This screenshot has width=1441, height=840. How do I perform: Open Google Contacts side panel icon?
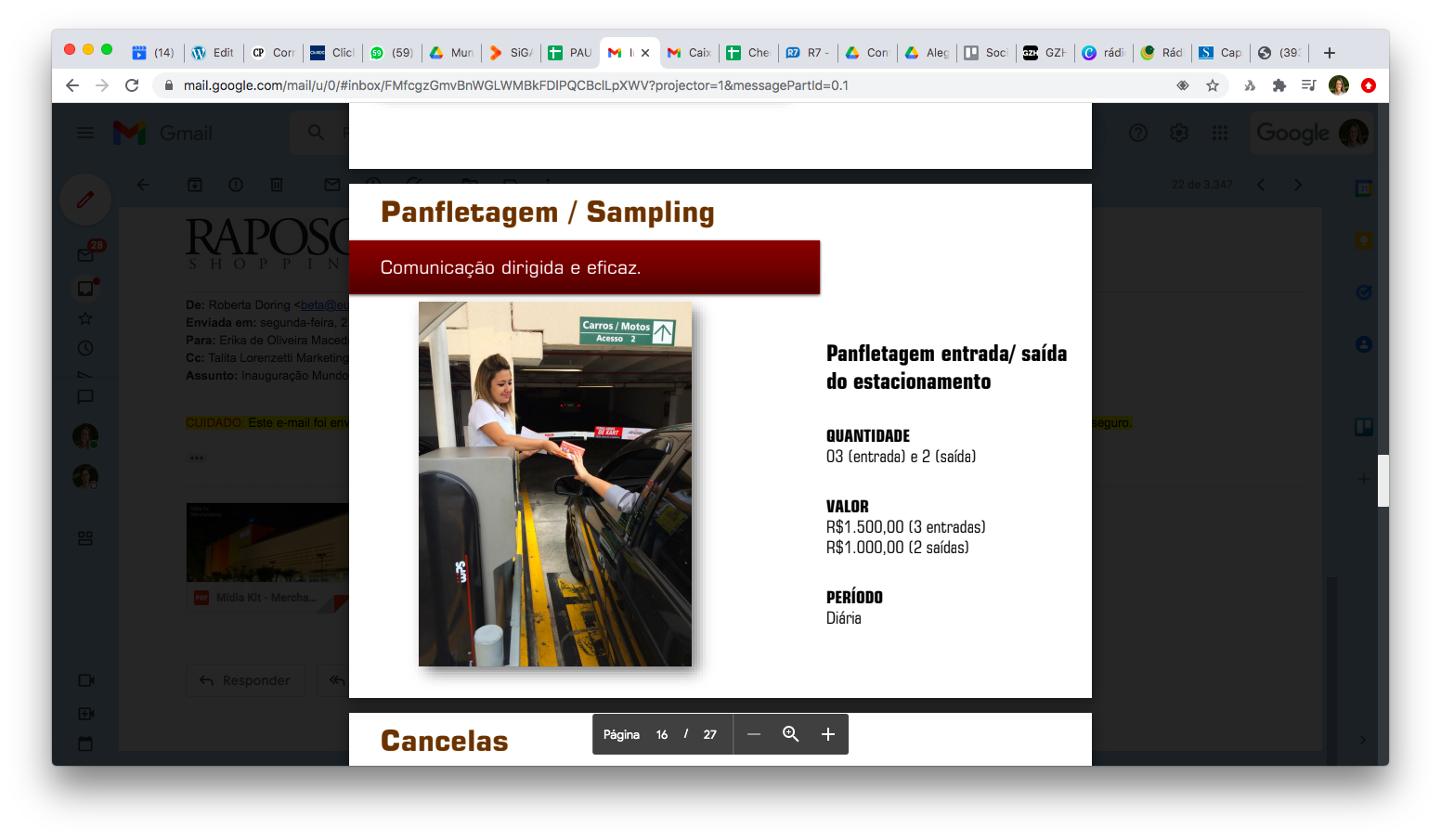pyautogui.click(x=1363, y=344)
